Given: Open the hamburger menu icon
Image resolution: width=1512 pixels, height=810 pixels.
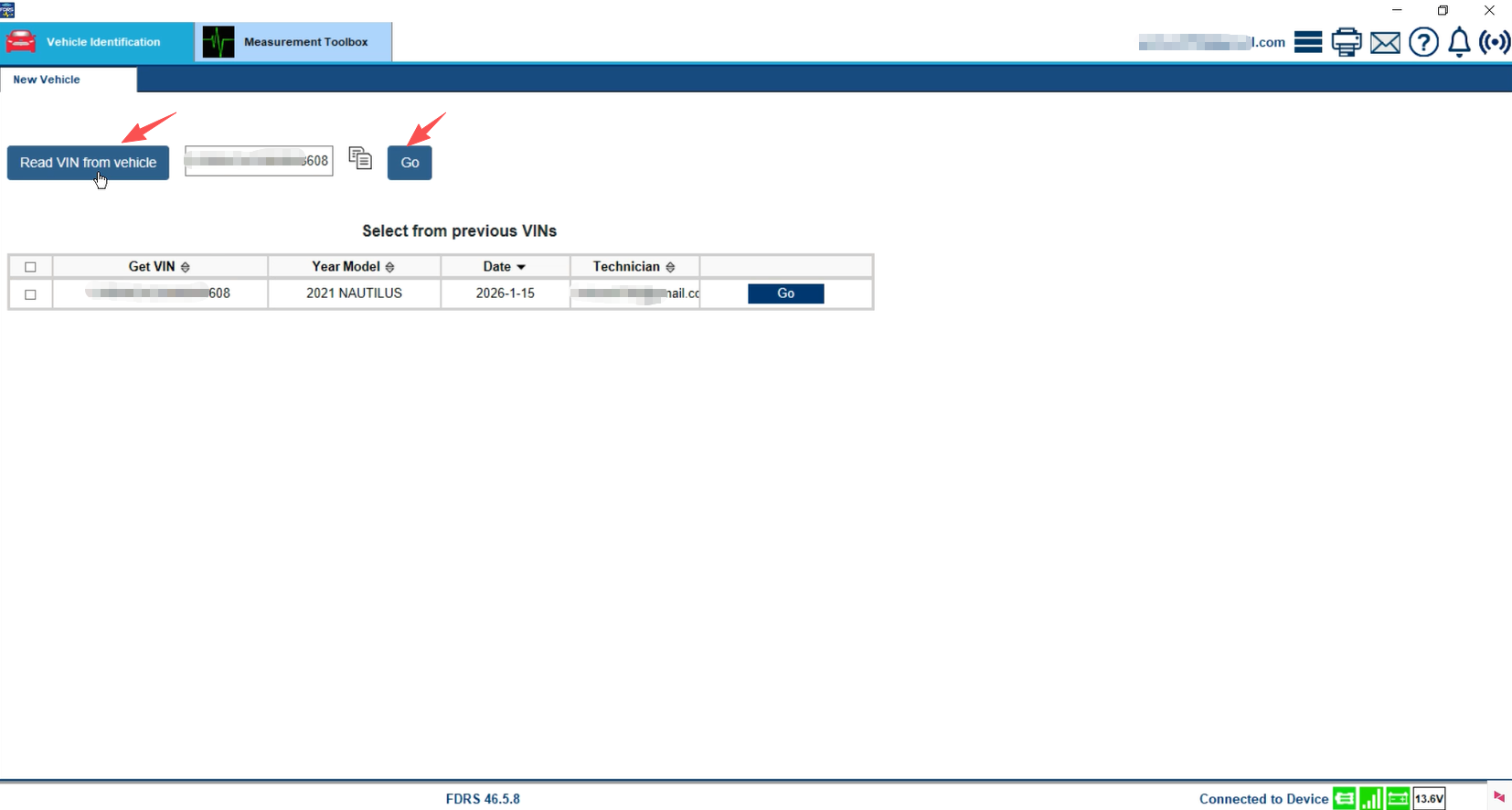Looking at the screenshot, I should [1308, 42].
